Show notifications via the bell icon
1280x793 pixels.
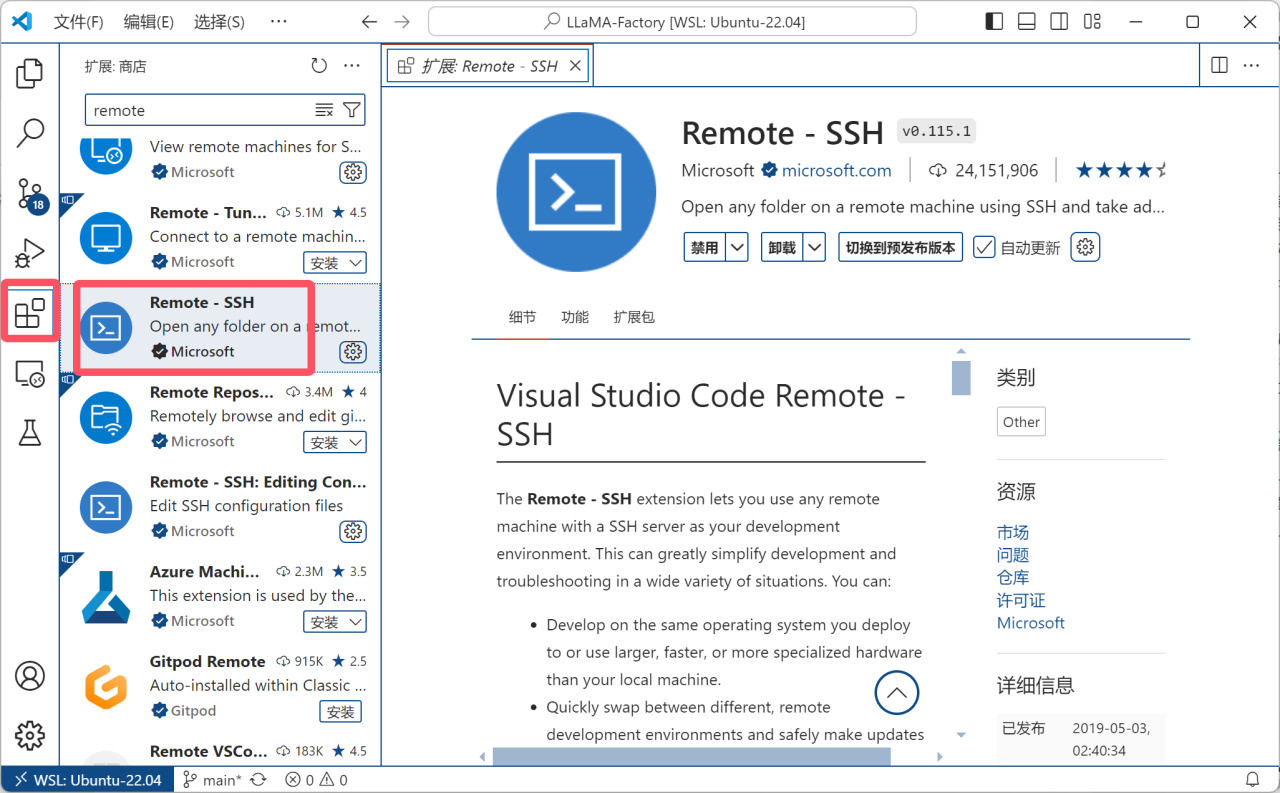click(1252, 780)
